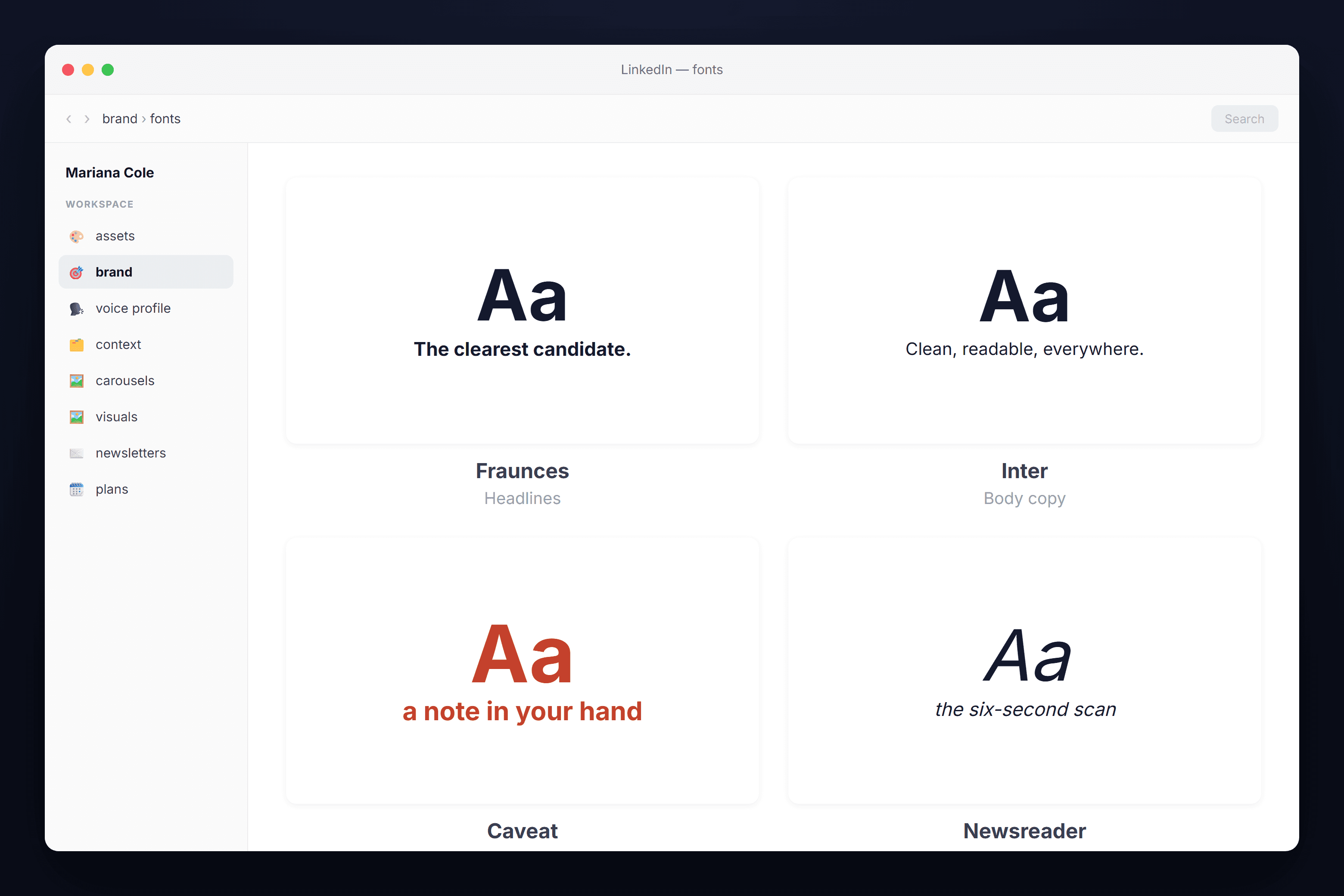This screenshot has width=1344, height=896.
Task: Click the carousels picture icon
Action: 77,381
